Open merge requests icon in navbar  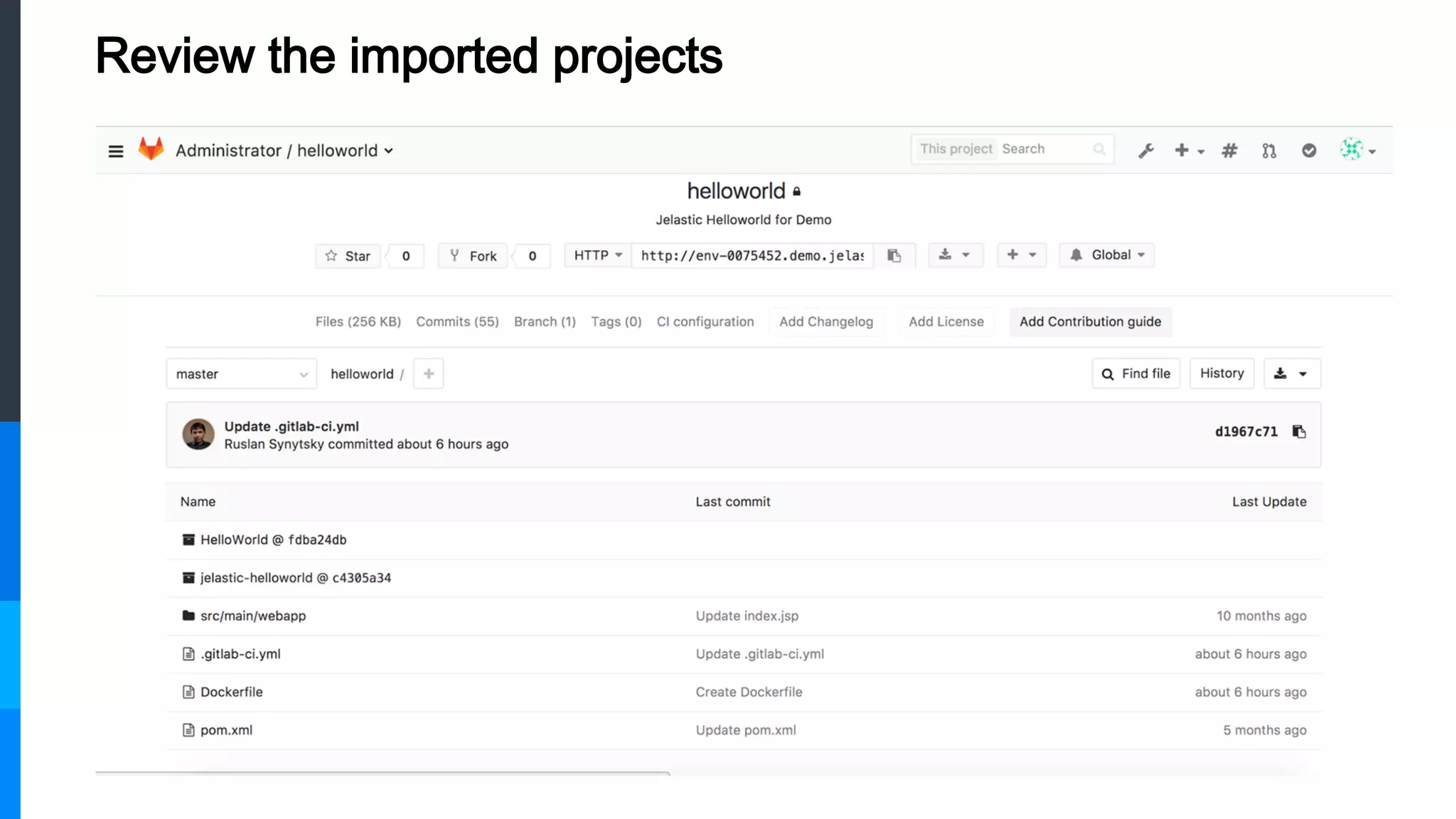tap(1269, 151)
